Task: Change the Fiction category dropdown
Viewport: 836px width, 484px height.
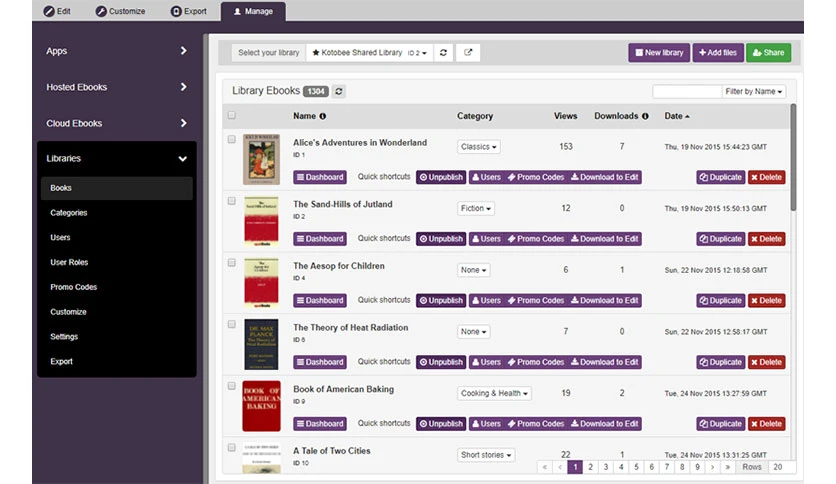Action: pos(476,208)
